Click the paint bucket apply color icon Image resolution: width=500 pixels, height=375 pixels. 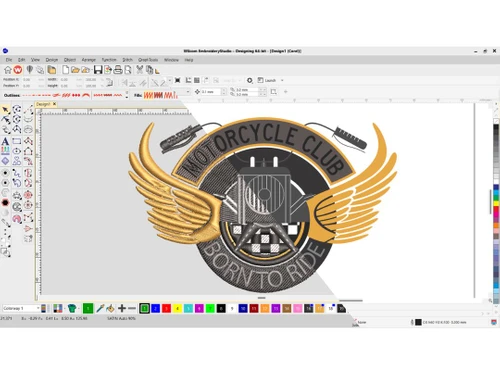[x=110, y=308]
